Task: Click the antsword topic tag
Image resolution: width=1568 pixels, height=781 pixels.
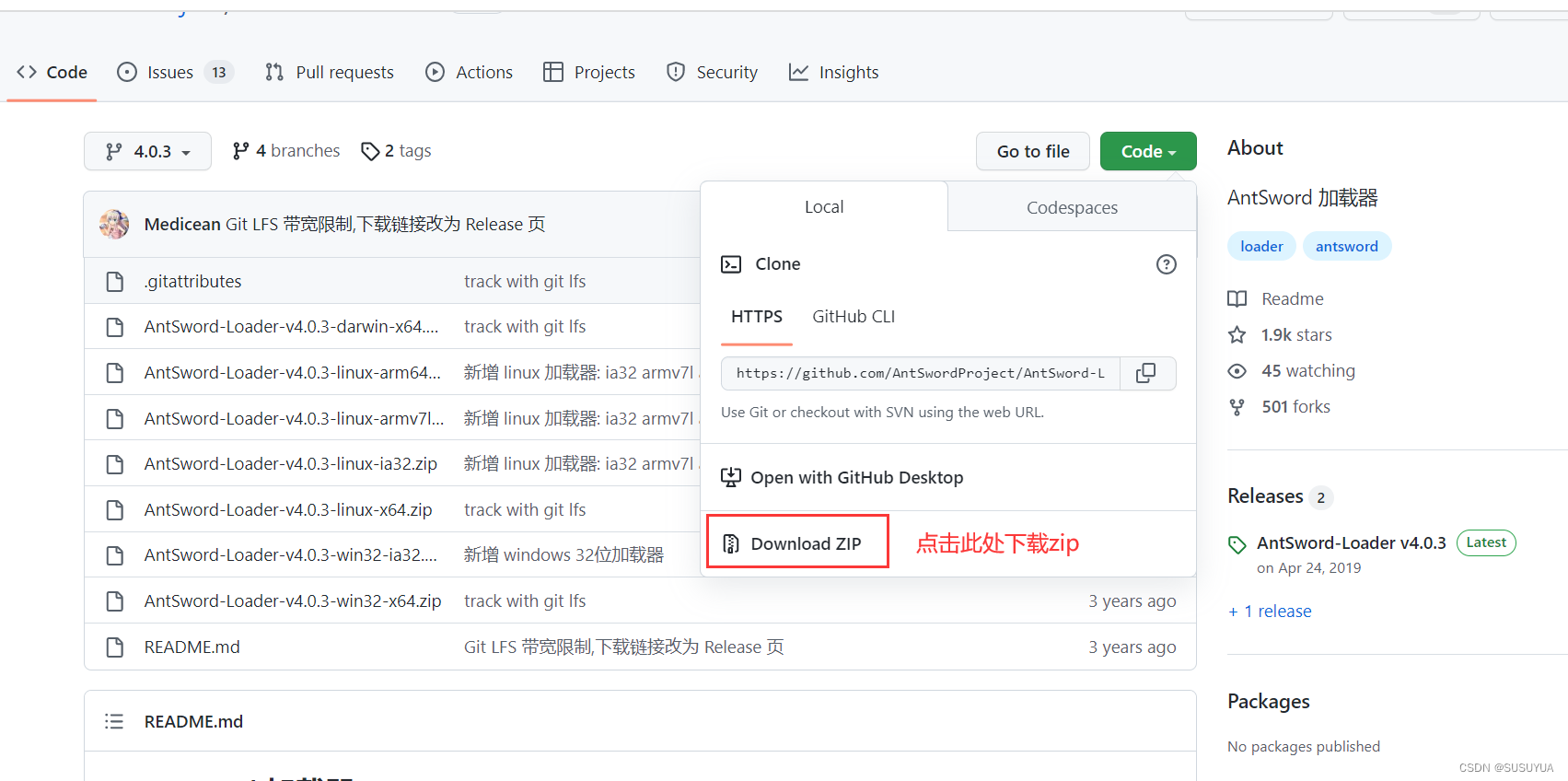Action: click(1346, 246)
